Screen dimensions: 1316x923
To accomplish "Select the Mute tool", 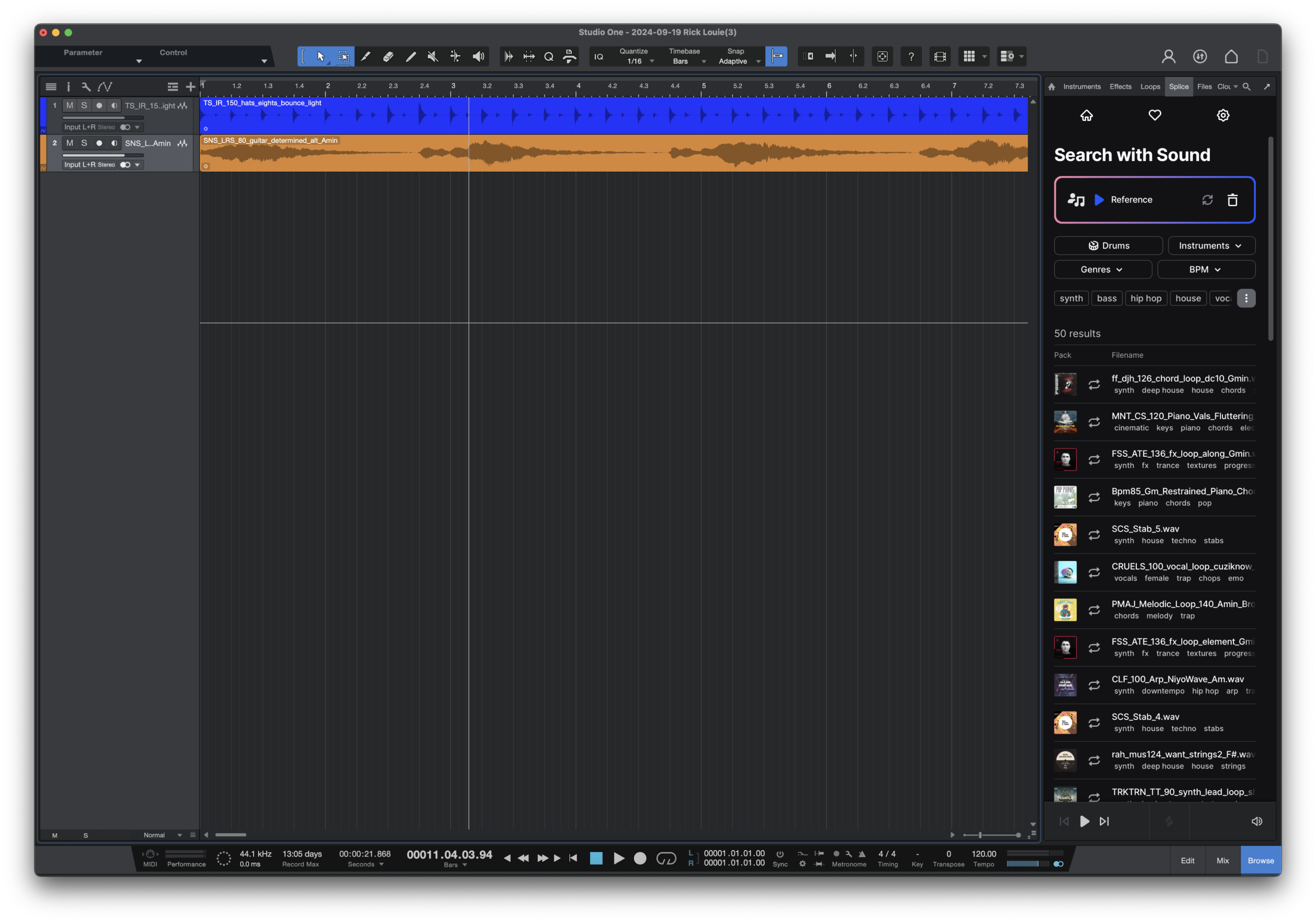I will pos(433,56).
